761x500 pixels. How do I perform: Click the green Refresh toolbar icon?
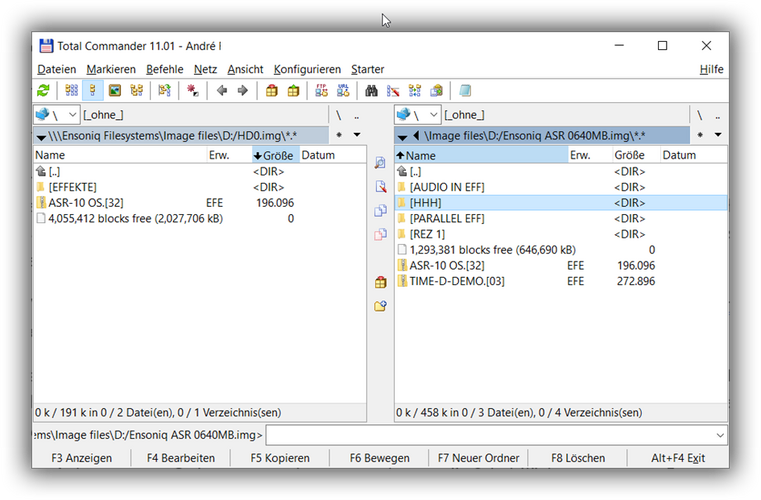(43, 90)
